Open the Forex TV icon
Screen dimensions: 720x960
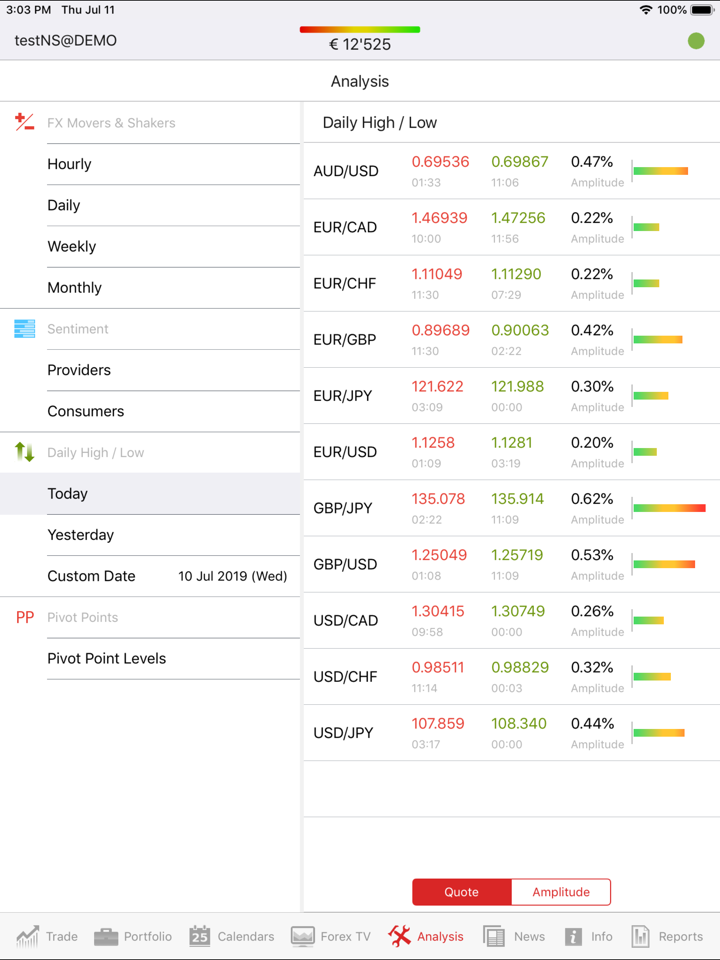(303, 936)
